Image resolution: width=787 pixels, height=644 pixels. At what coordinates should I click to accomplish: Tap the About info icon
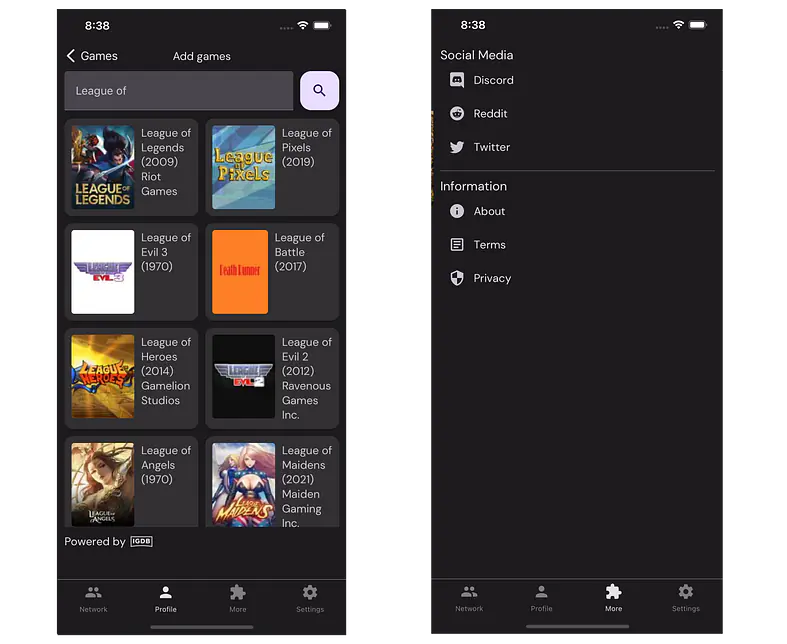[457, 211]
